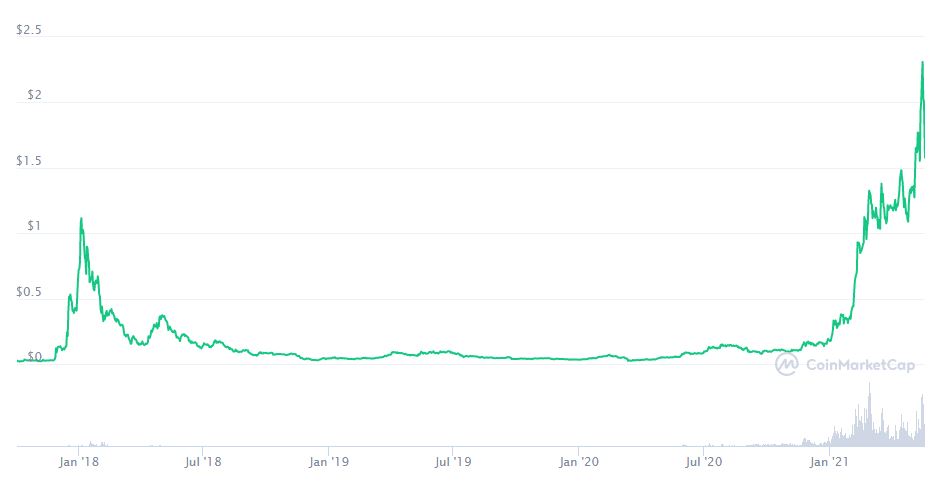Click the Jan '20 date label
Viewport: 944px width, 481px height.
coord(579,462)
